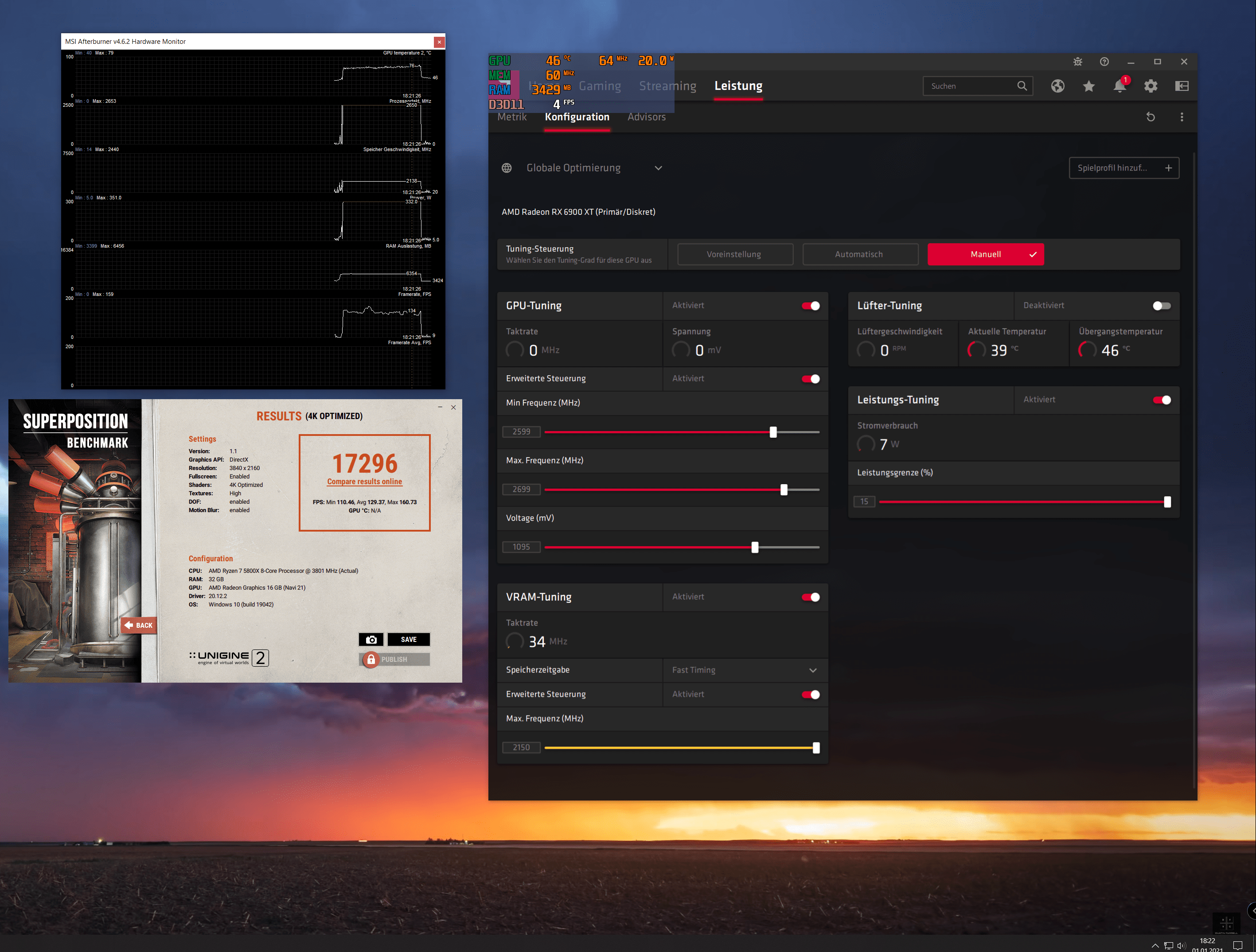Click Min Frequenz value box 2599
This screenshot has height=952, width=1256.
click(521, 432)
